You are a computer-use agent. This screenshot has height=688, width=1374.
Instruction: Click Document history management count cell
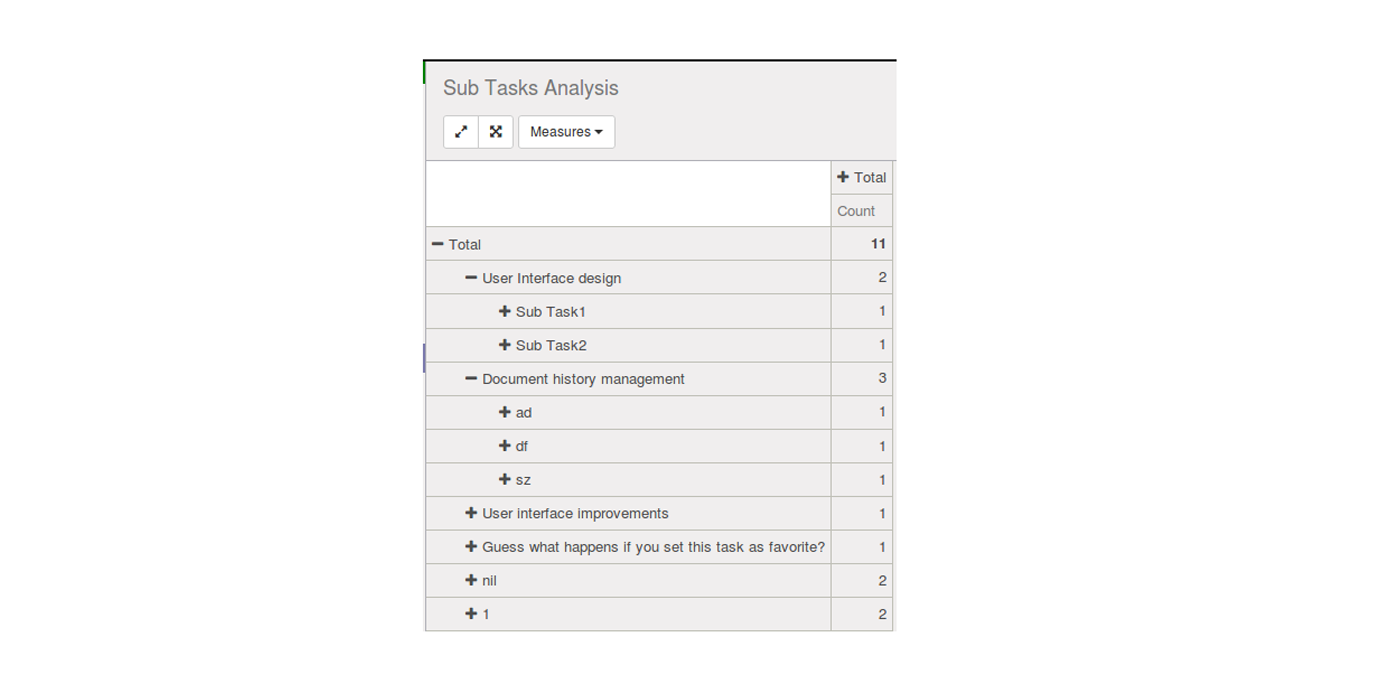pyautogui.click(x=862, y=379)
